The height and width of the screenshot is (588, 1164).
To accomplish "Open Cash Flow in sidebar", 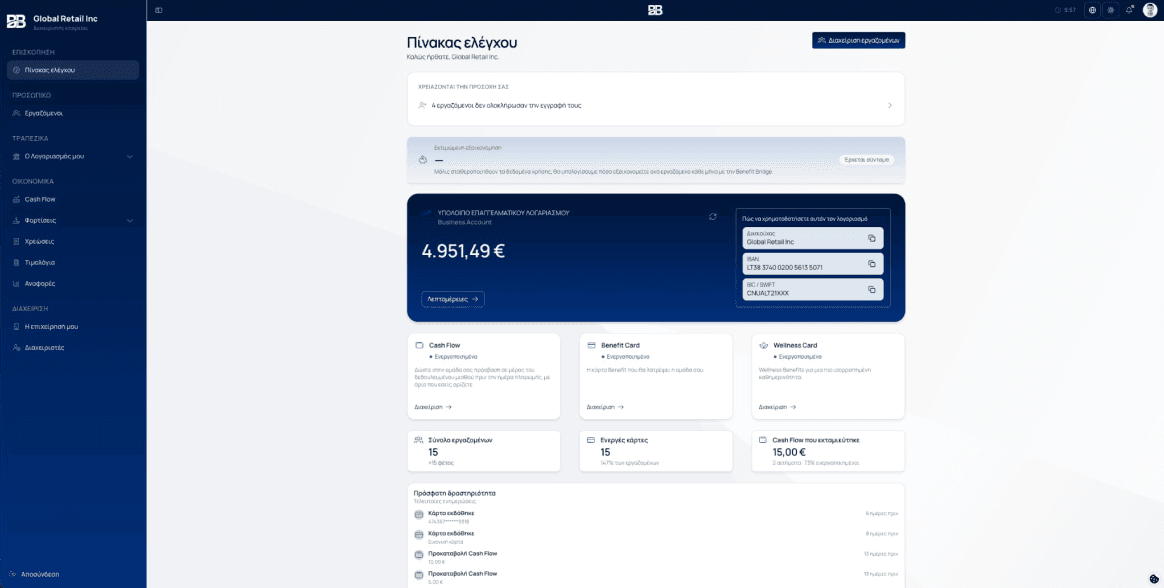I will [x=73, y=199].
